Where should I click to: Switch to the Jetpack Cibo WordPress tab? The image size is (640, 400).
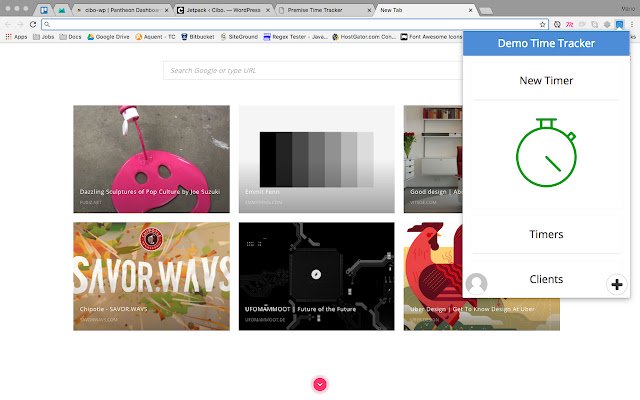[x=222, y=10]
